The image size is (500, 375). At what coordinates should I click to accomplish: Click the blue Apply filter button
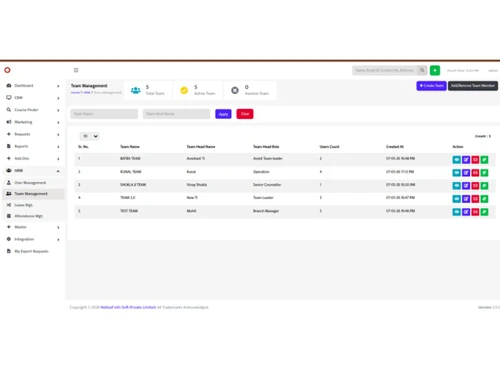223,114
